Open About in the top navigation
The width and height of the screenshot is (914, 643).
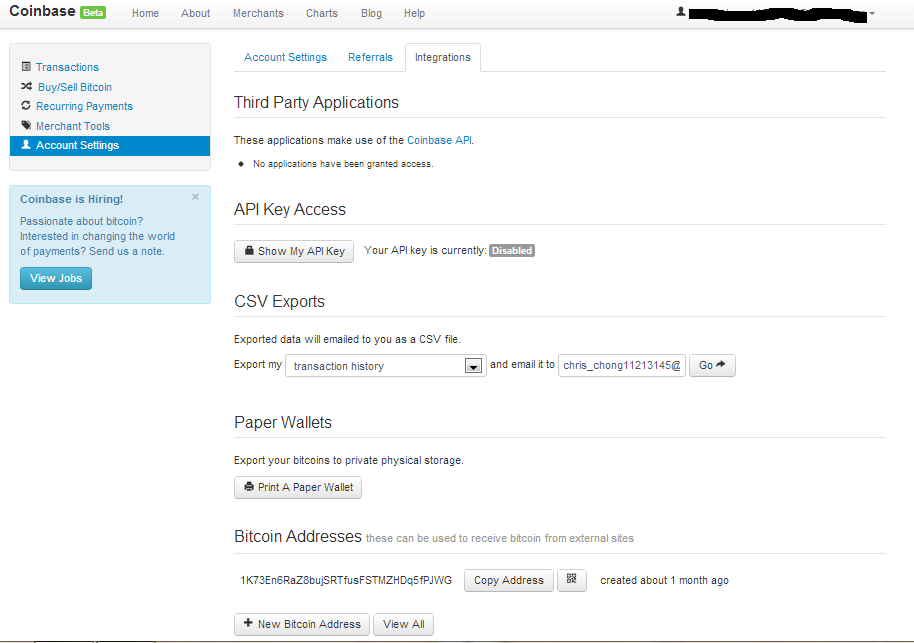(195, 13)
